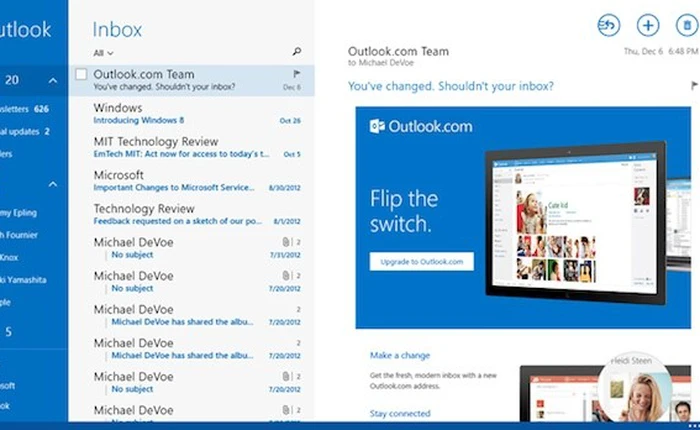Select the Yamashita contact in sidebar
This screenshot has height=430, width=700.
[23, 280]
